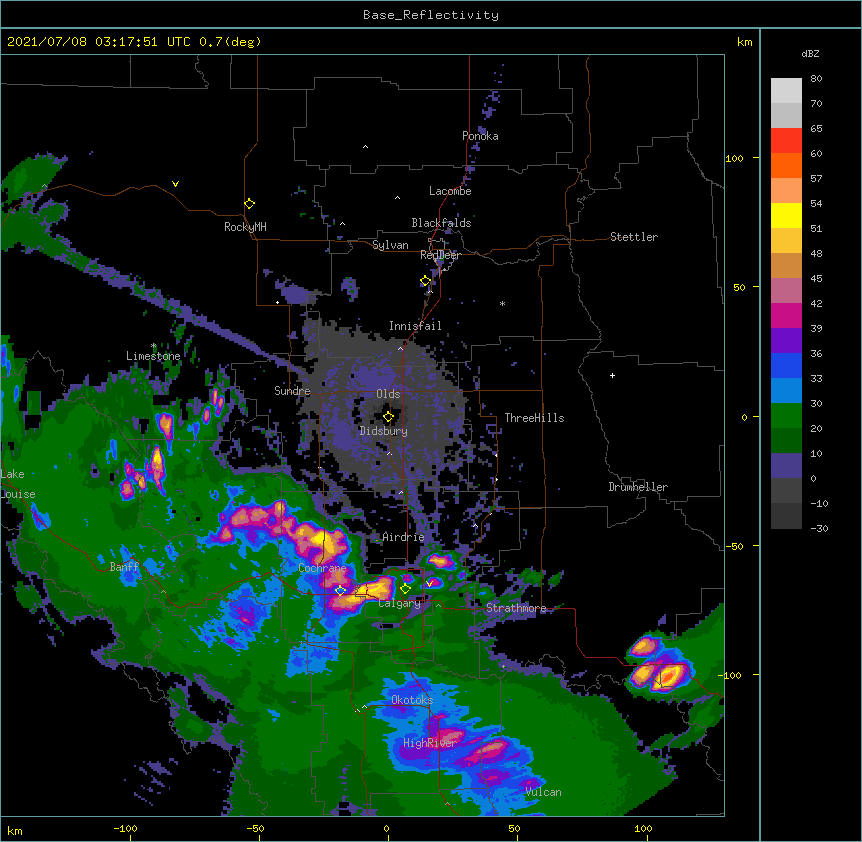This screenshot has height=842, width=862.
Task: Click the -50 km tick on bottom axis
Action: pos(255,828)
